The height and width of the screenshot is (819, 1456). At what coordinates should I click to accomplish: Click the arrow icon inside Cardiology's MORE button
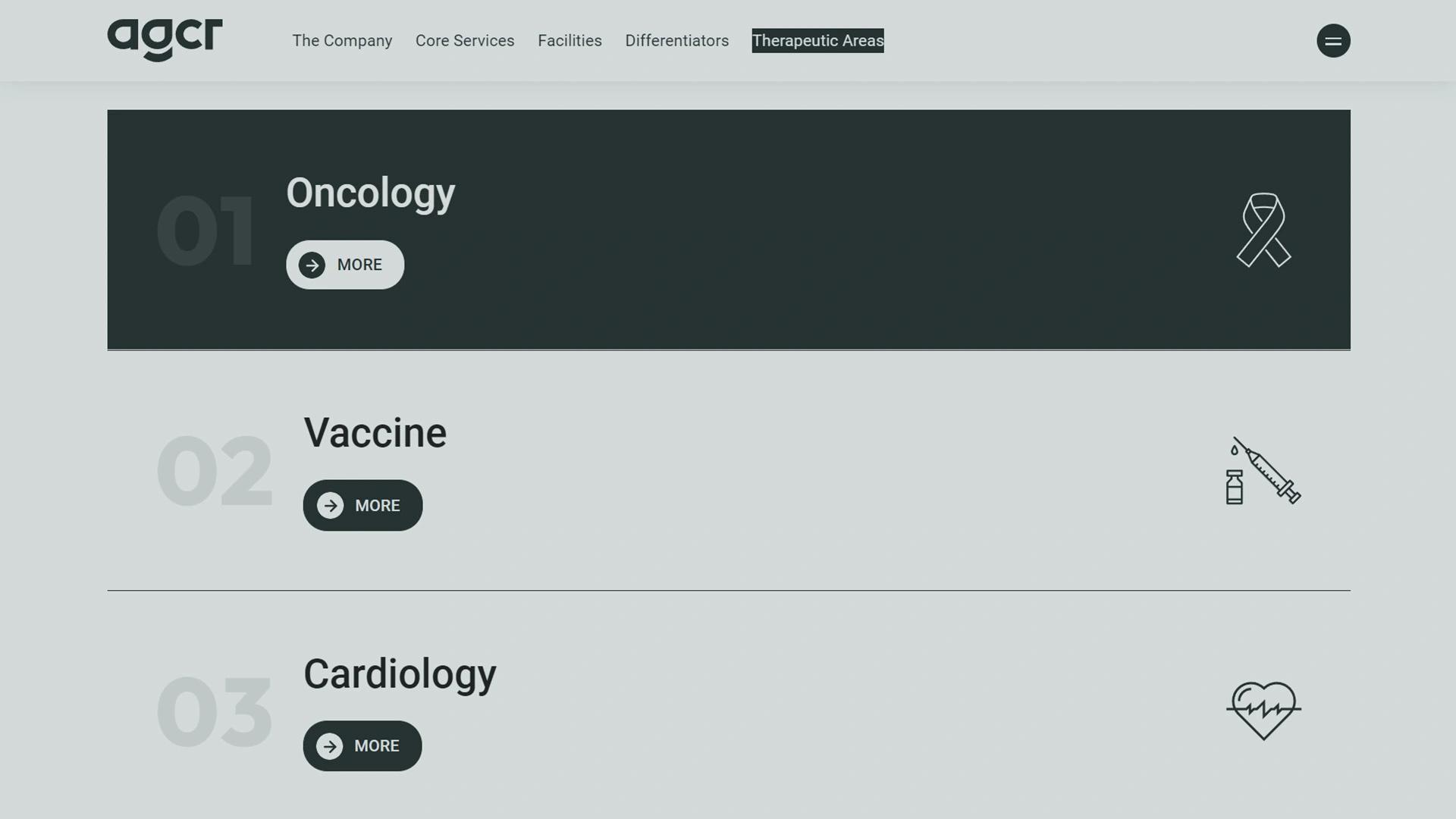[331, 746]
